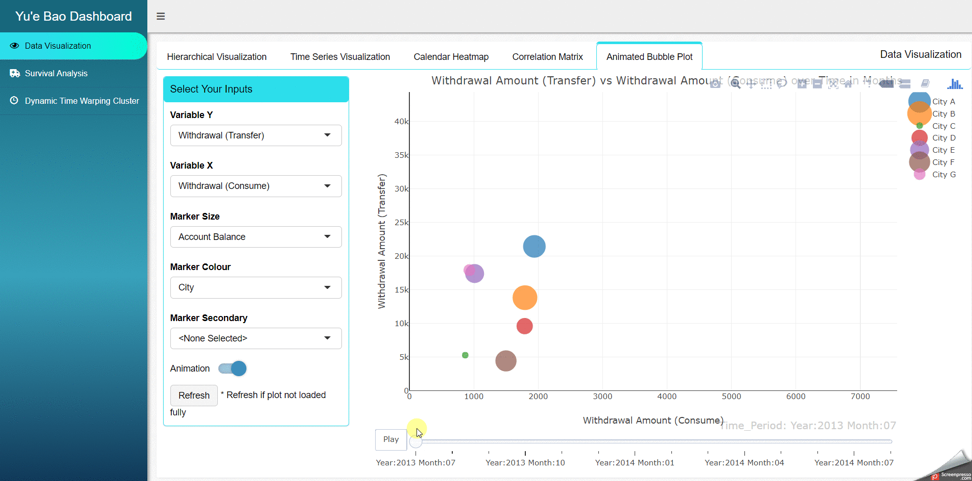Viewport: 972px width, 481px height.
Task: Click the Play animation button
Action: coord(391,439)
